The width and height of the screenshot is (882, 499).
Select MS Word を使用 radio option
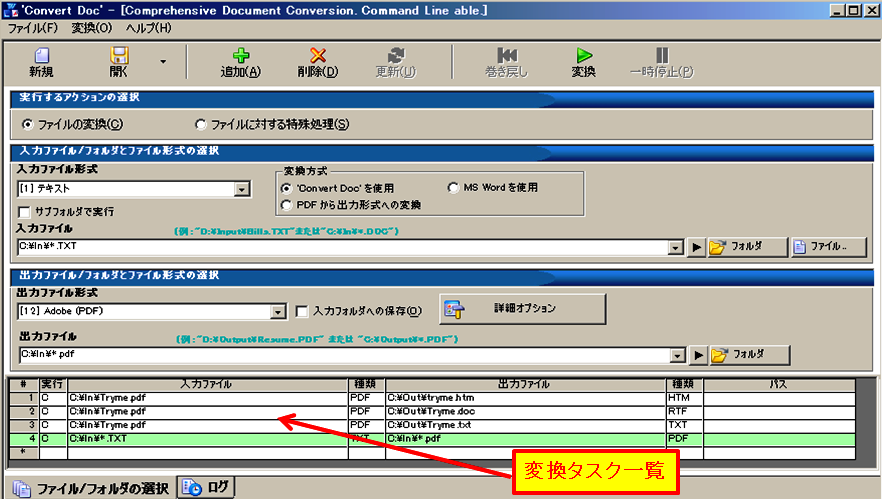[x=453, y=188]
